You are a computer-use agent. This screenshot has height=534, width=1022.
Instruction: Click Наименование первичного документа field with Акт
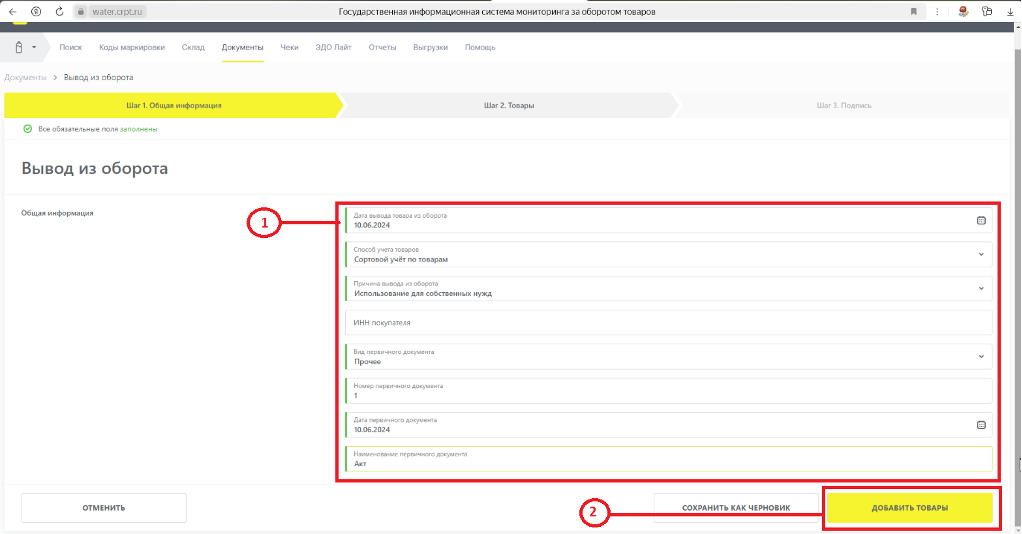(x=669, y=459)
